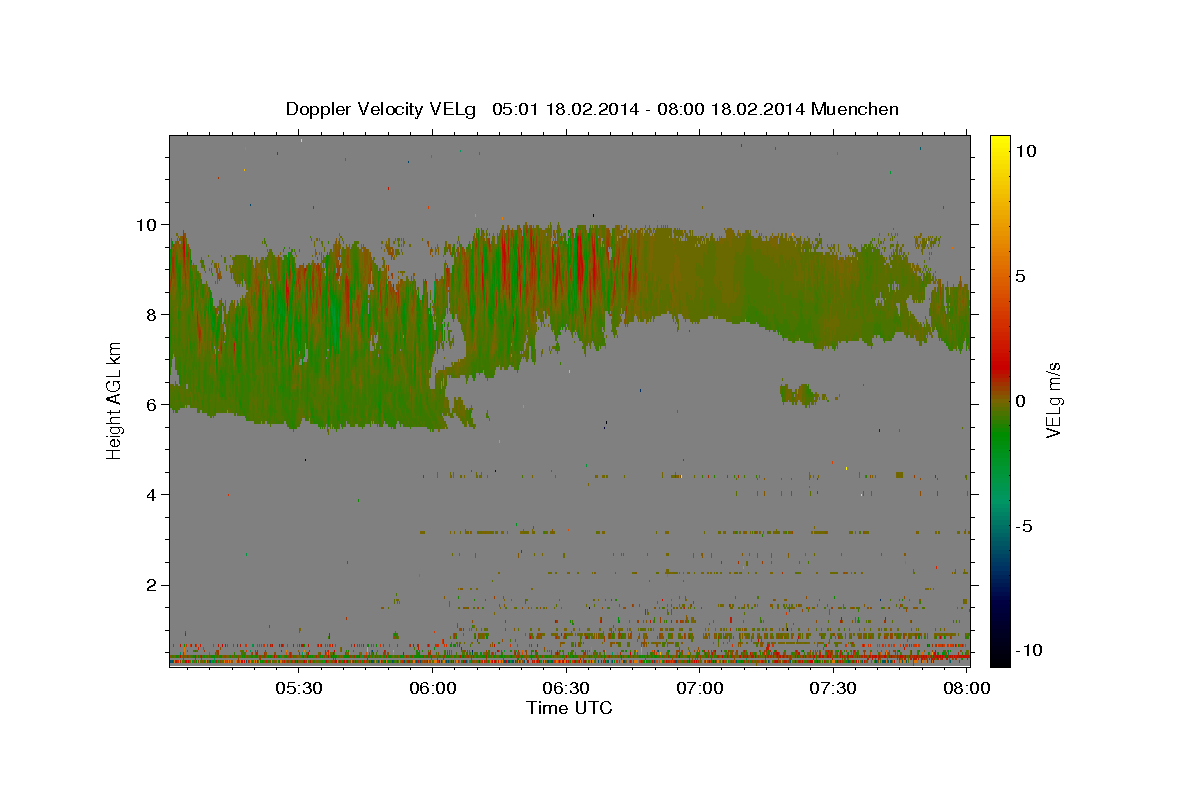Click the colorbar tick label '-5'
The width and height of the screenshot is (1200, 800).
tap(1023, 526)
